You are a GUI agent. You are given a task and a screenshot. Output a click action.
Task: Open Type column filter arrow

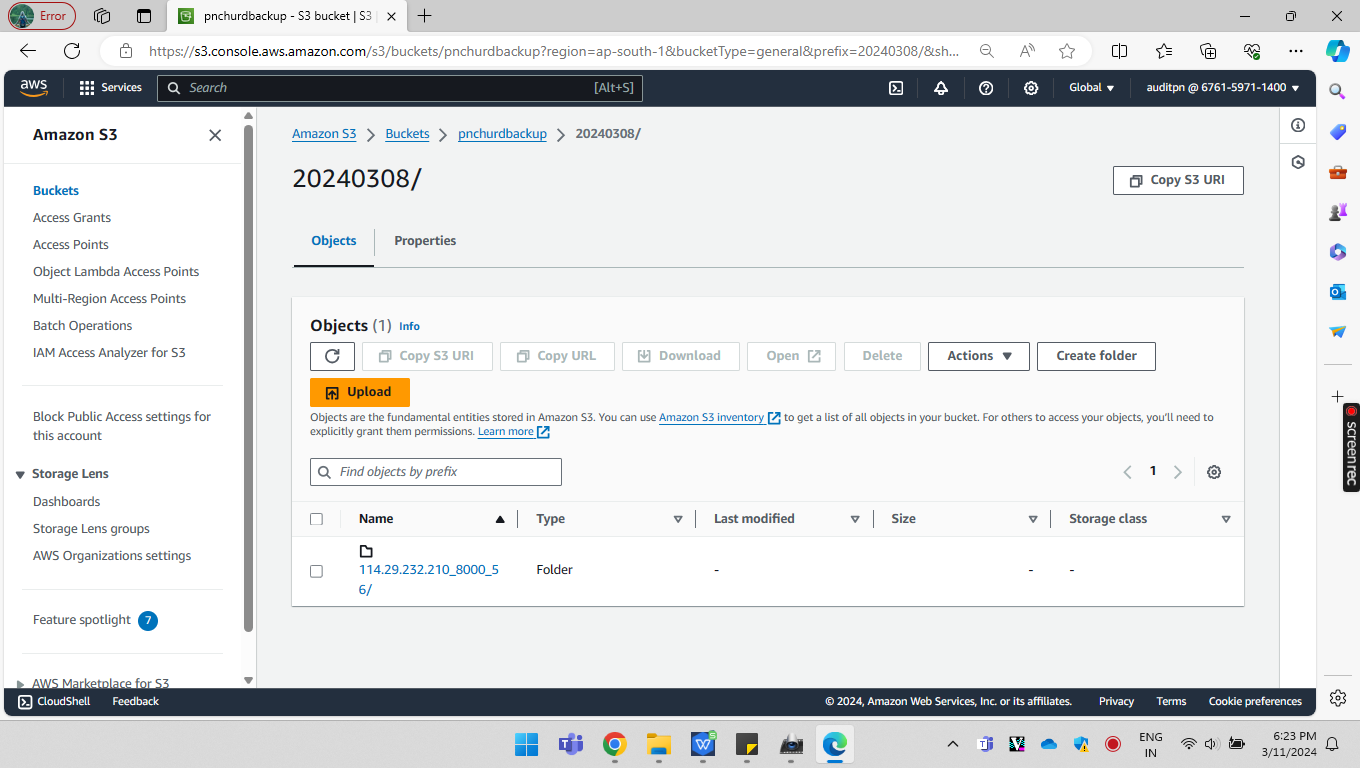click(678, 519)
